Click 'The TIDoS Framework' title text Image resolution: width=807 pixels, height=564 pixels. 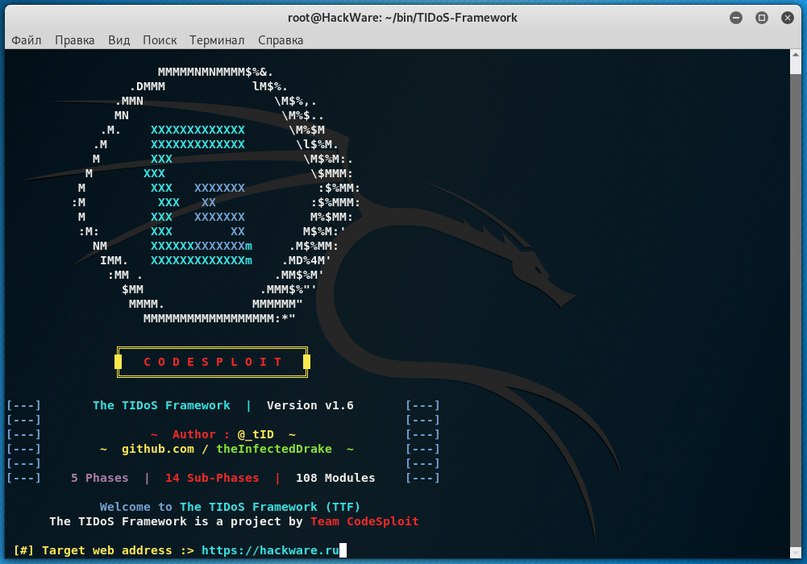(x=162, y=406)
